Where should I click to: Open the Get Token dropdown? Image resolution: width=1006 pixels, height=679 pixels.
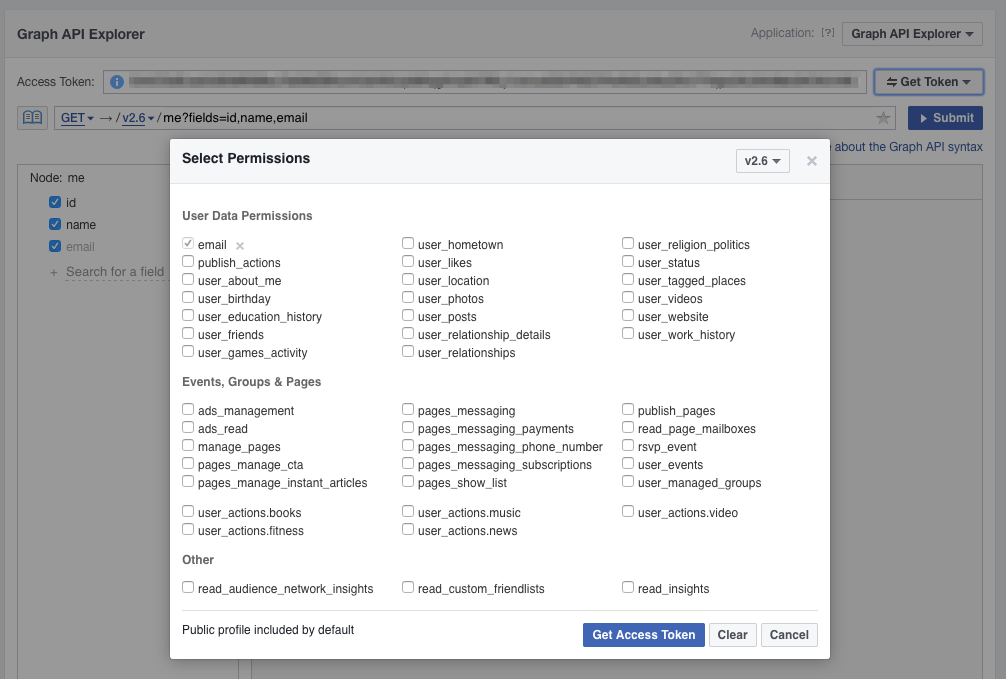[928, 82]
